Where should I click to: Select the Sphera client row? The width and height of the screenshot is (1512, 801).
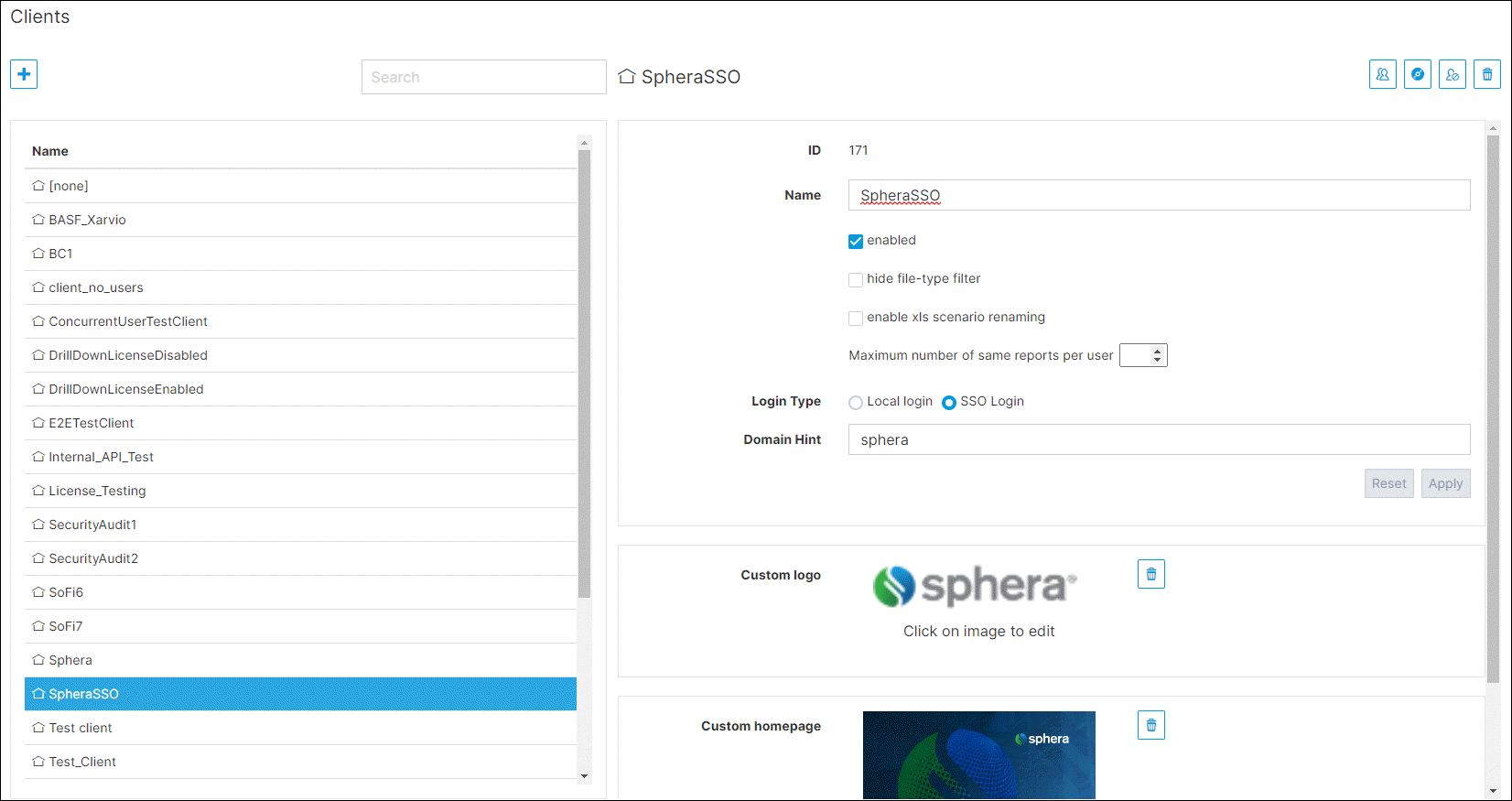[x=300, y=660]
